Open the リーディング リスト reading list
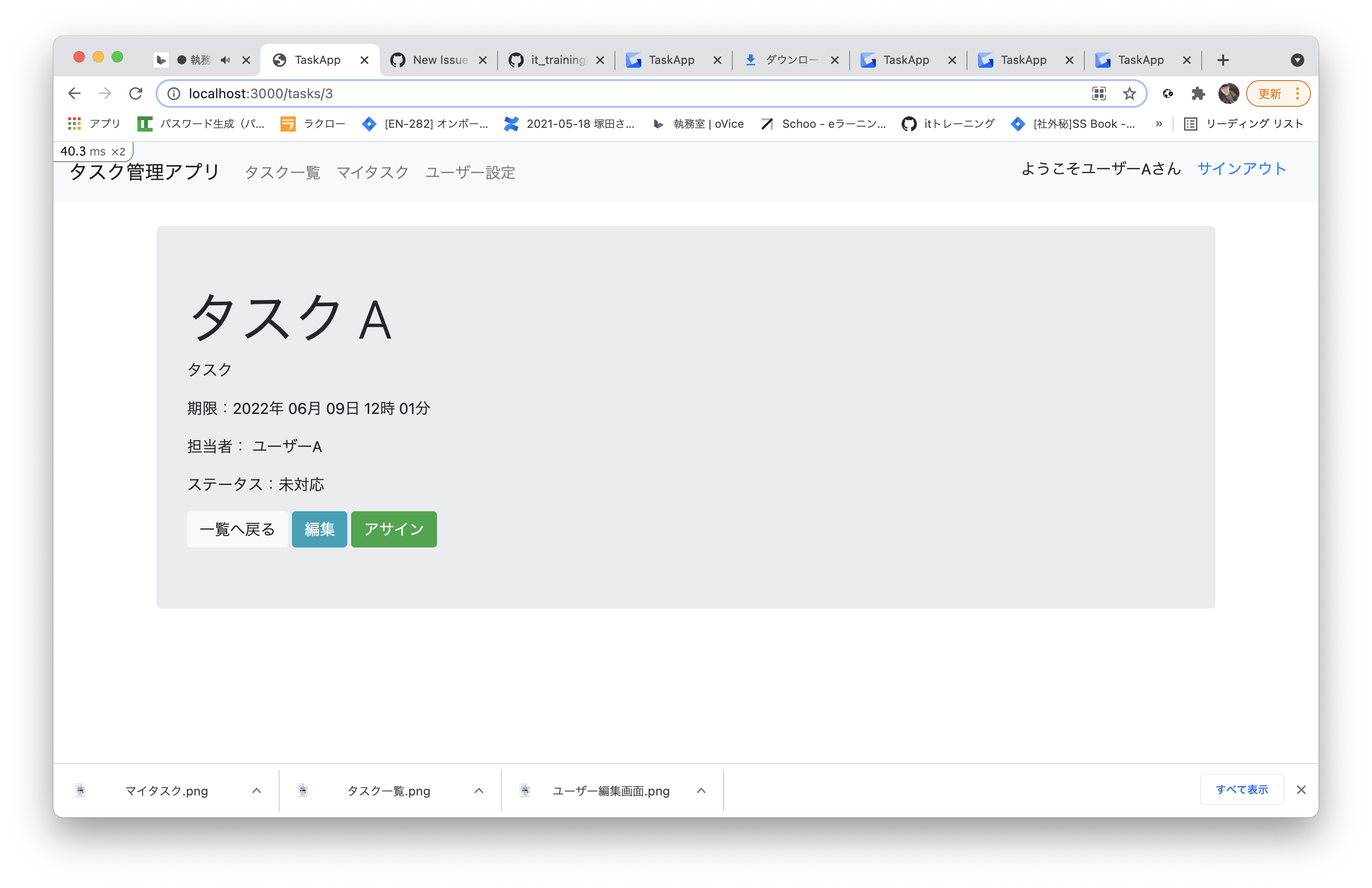This screenshot has height=888, width=1372. (1243, 124)
